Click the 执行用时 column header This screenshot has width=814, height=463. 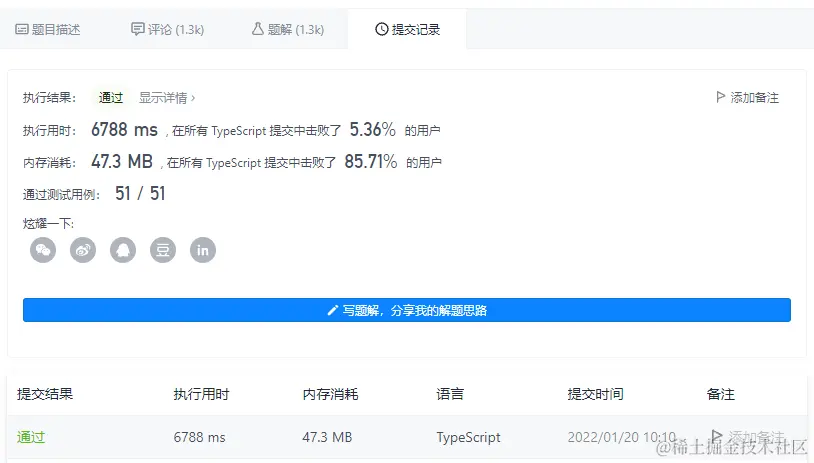pos(201,394)
